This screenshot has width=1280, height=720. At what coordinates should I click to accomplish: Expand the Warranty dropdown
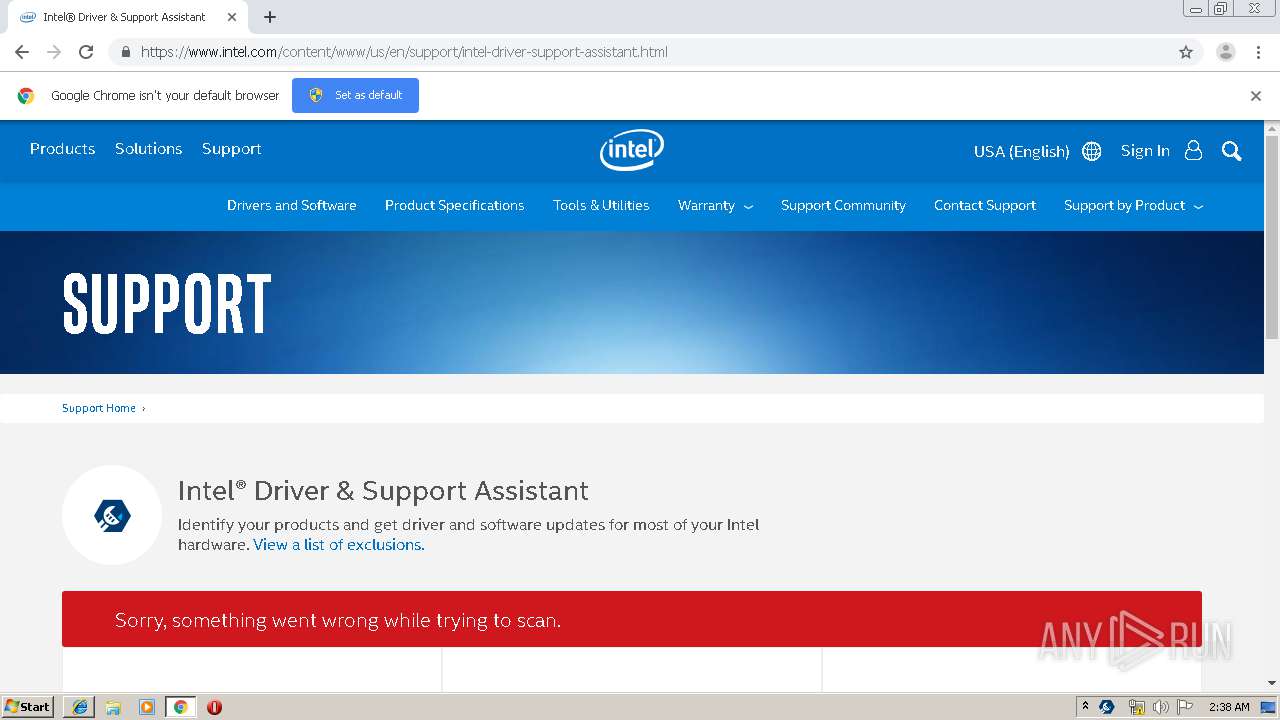(715, 205)
